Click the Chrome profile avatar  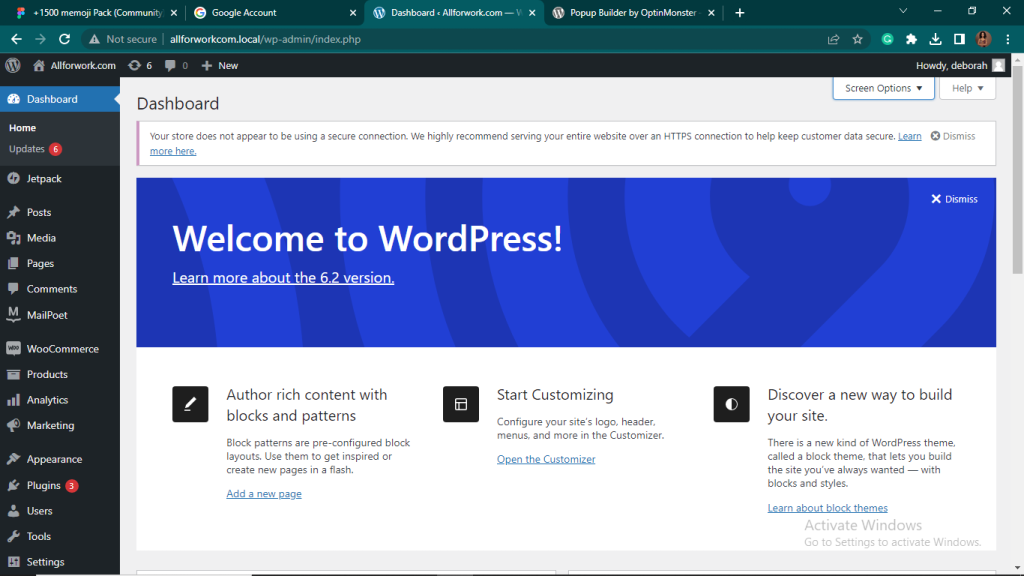pos(984,39)
